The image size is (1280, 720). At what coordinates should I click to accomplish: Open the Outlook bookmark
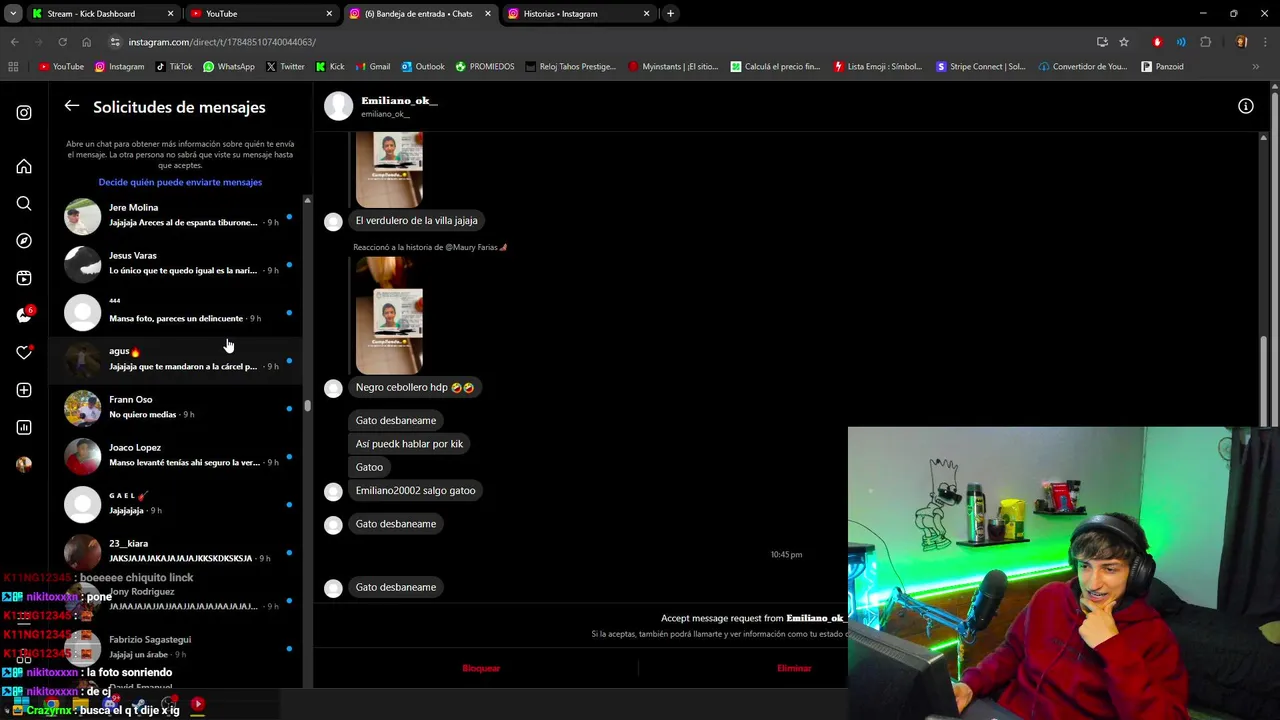coord(423,67)
